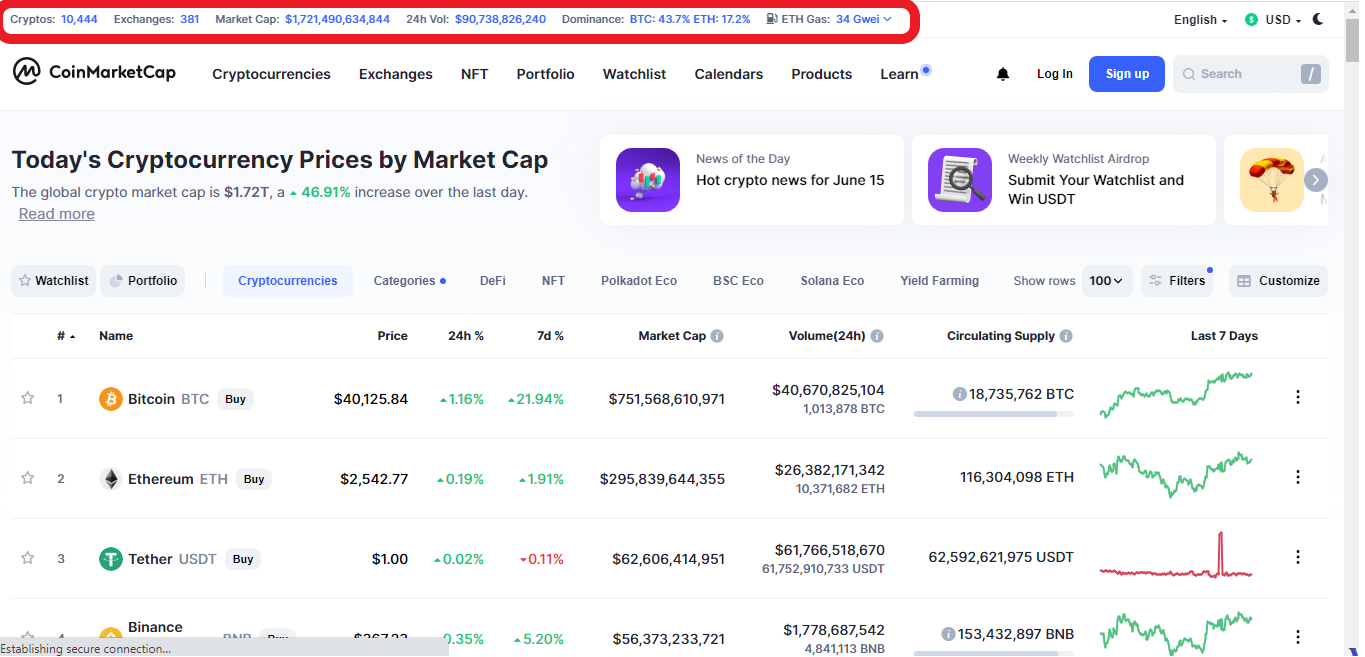The height and width of the screenshot is (657, 1365).
Task: Select the Polkadot Eco tab
Action: coord(639,281)
